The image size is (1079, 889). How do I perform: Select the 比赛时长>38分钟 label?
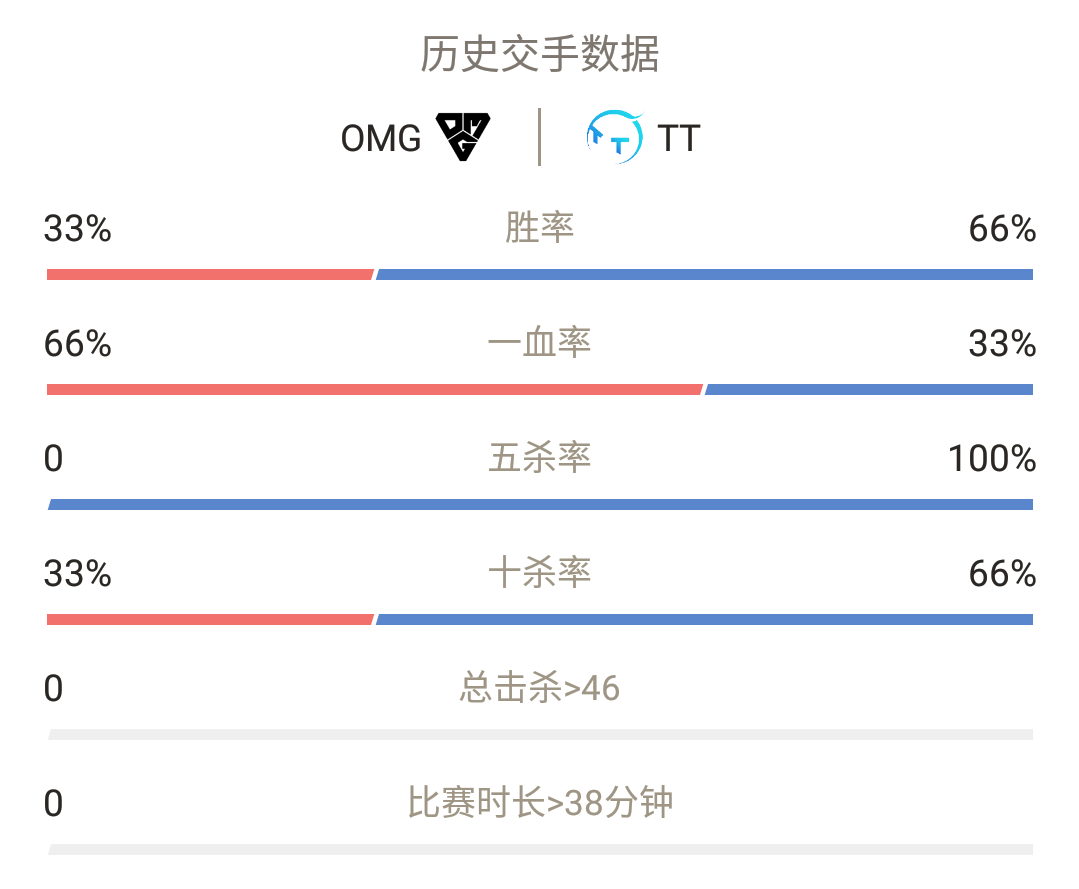coord(540,802)
